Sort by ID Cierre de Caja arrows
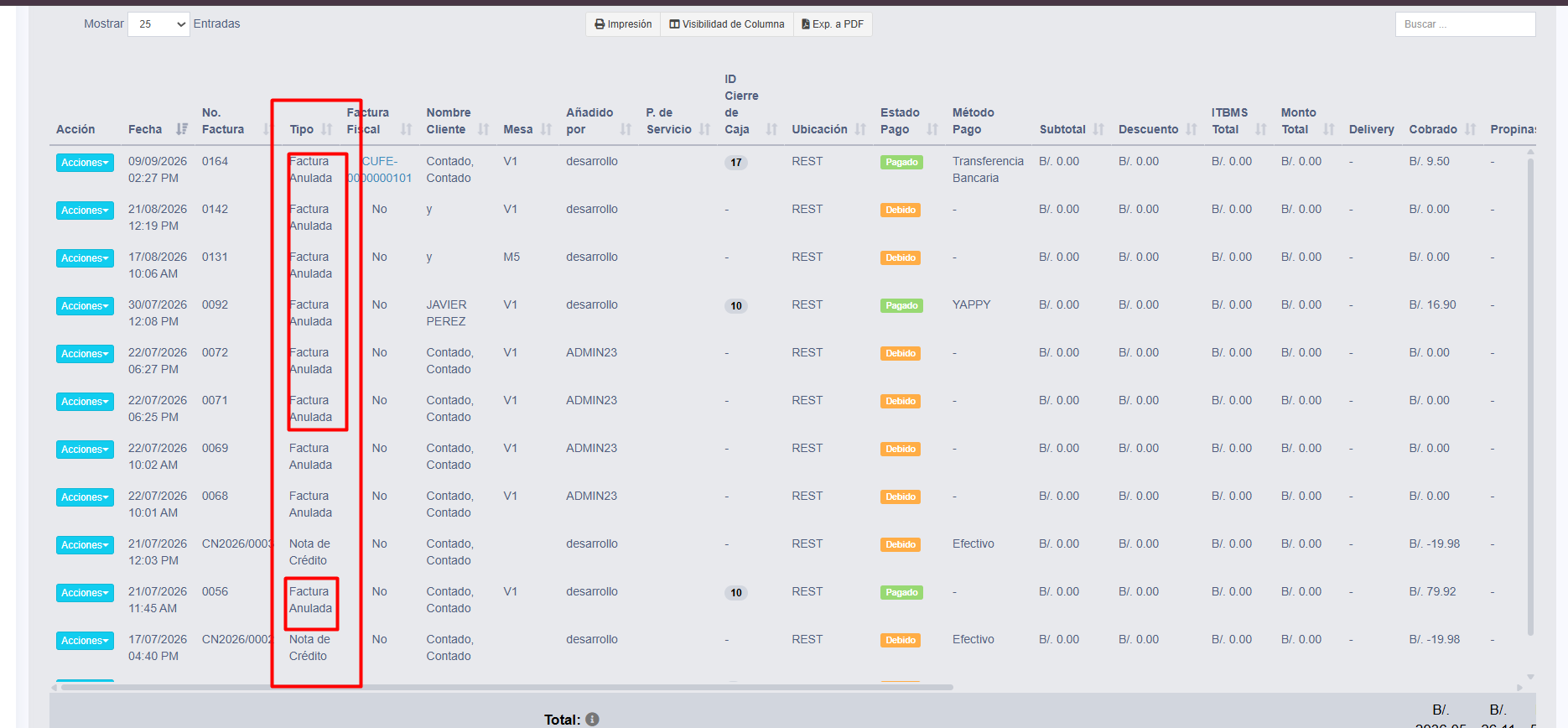1568x728 pixels. 772,129
